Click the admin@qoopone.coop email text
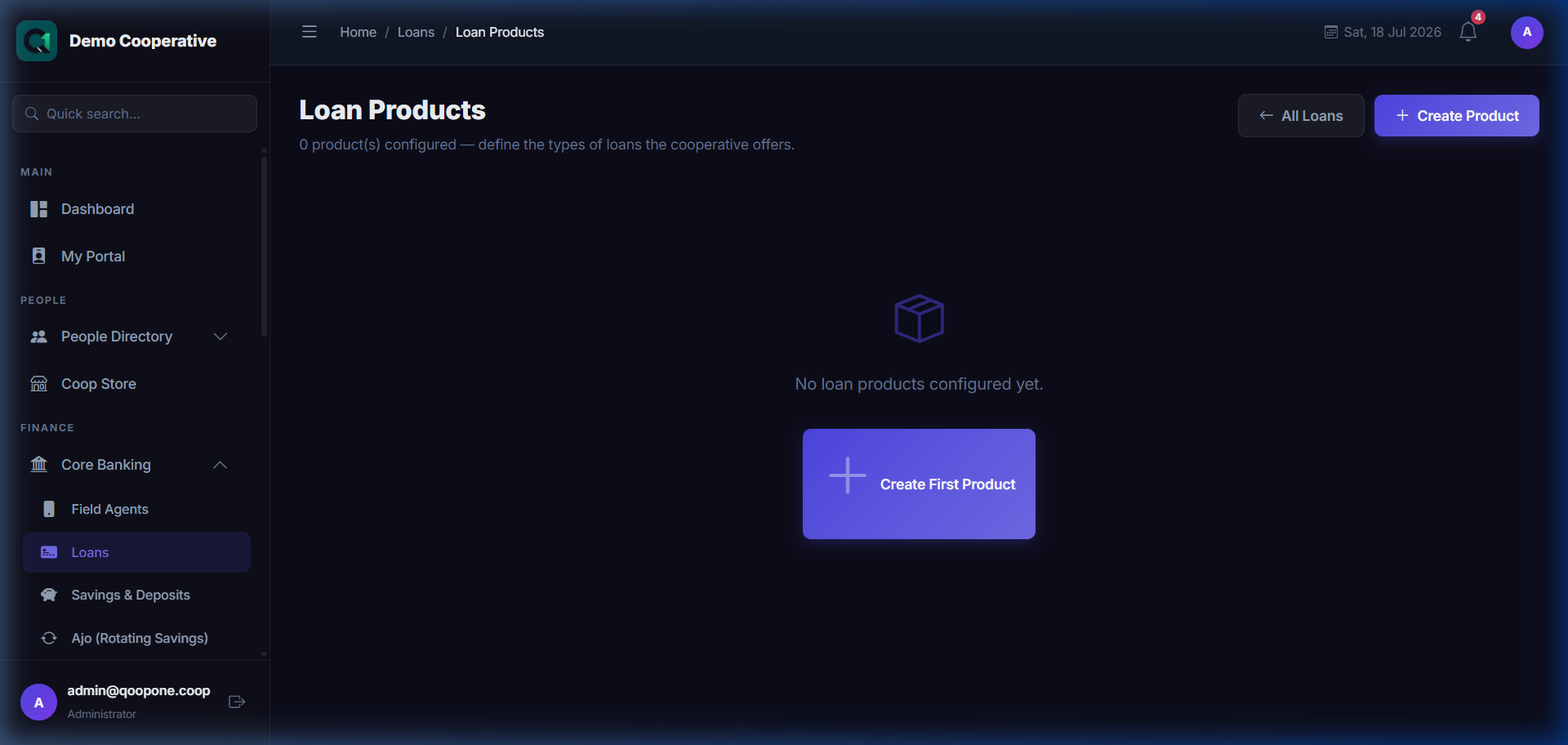Screen dimensions: 1568x745 [x=139, y=691]
